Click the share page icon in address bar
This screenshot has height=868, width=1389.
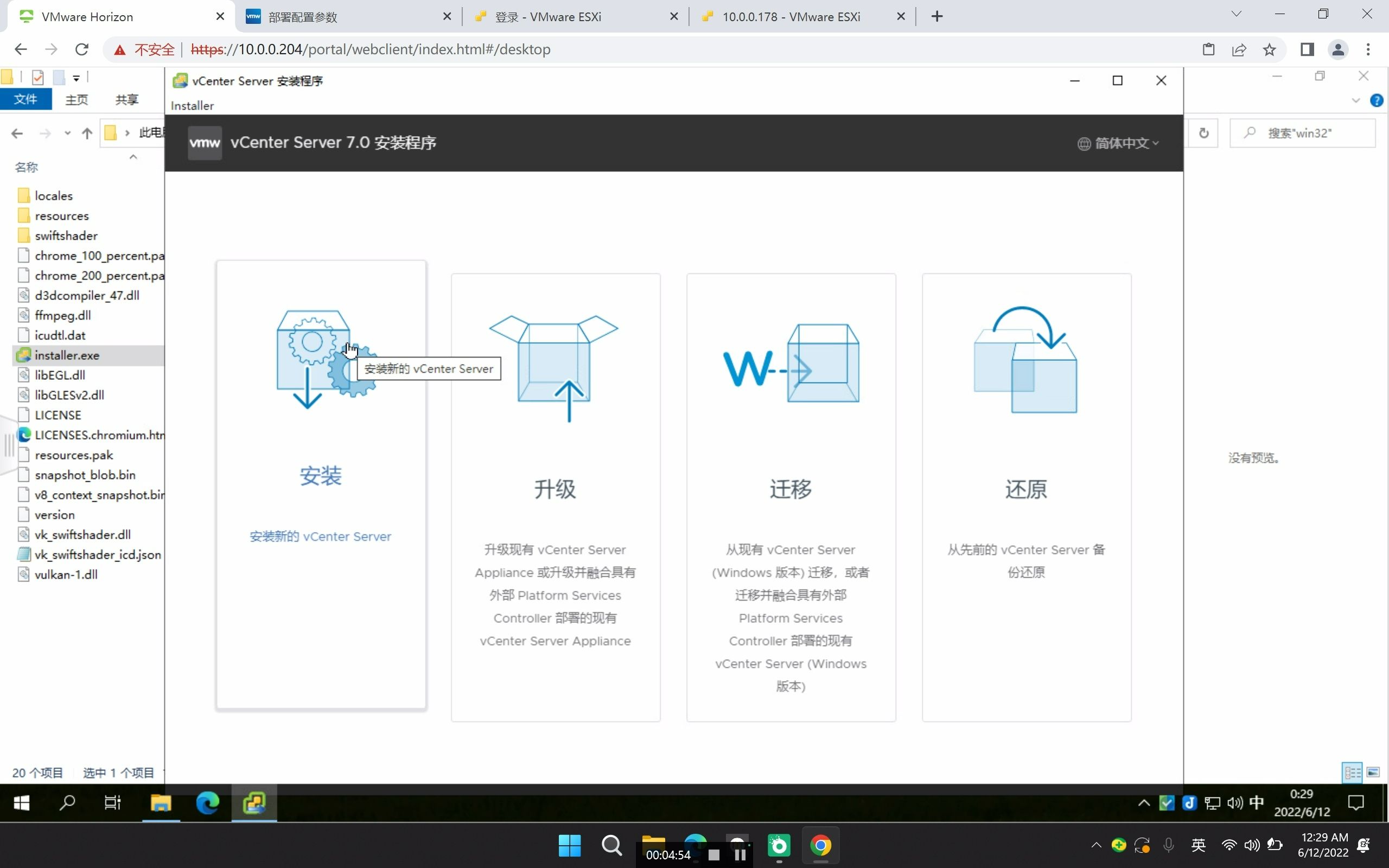(1239, 50)
